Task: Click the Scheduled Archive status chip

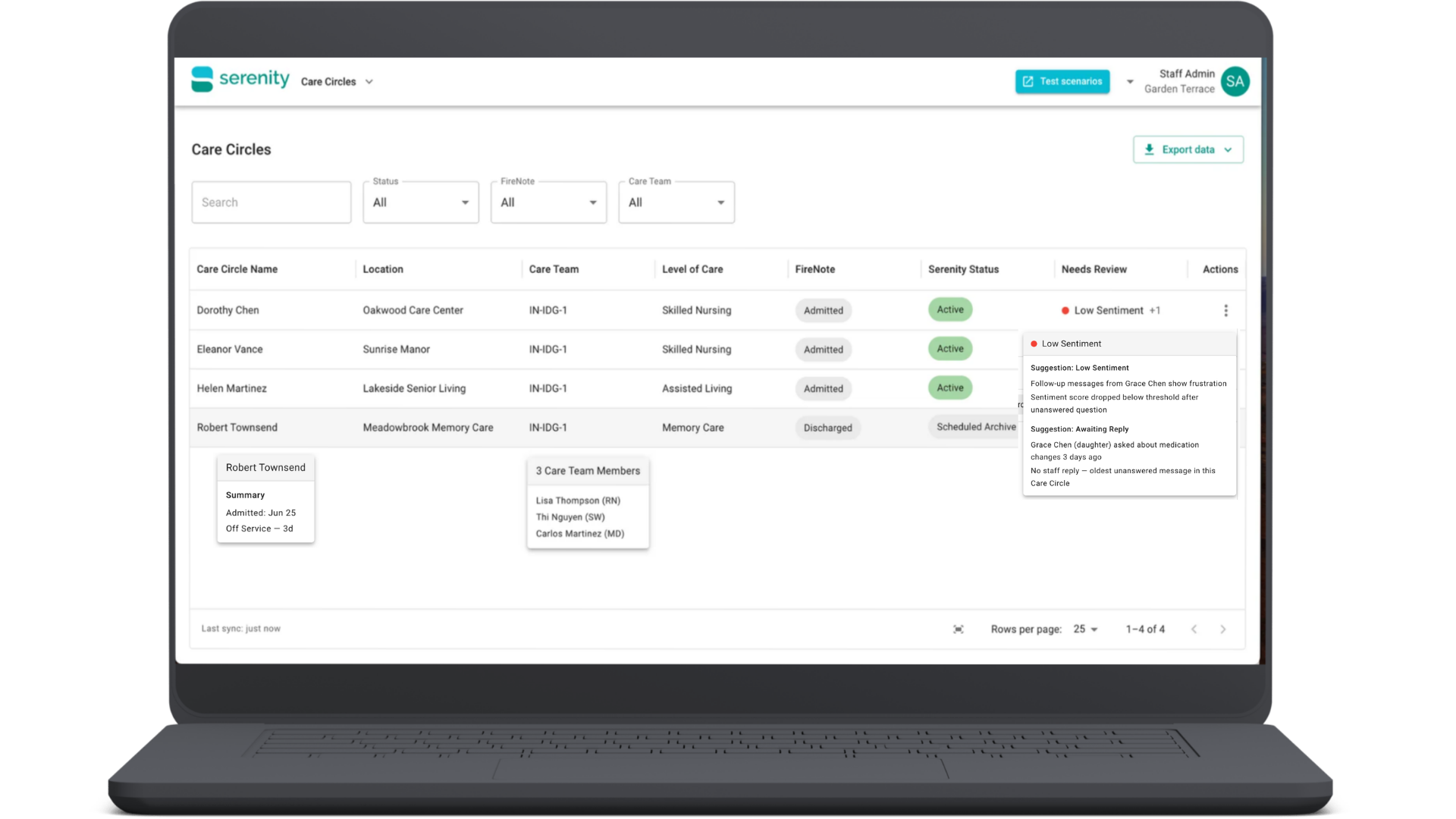Action: pyautogui.click(x=975, y=427)
